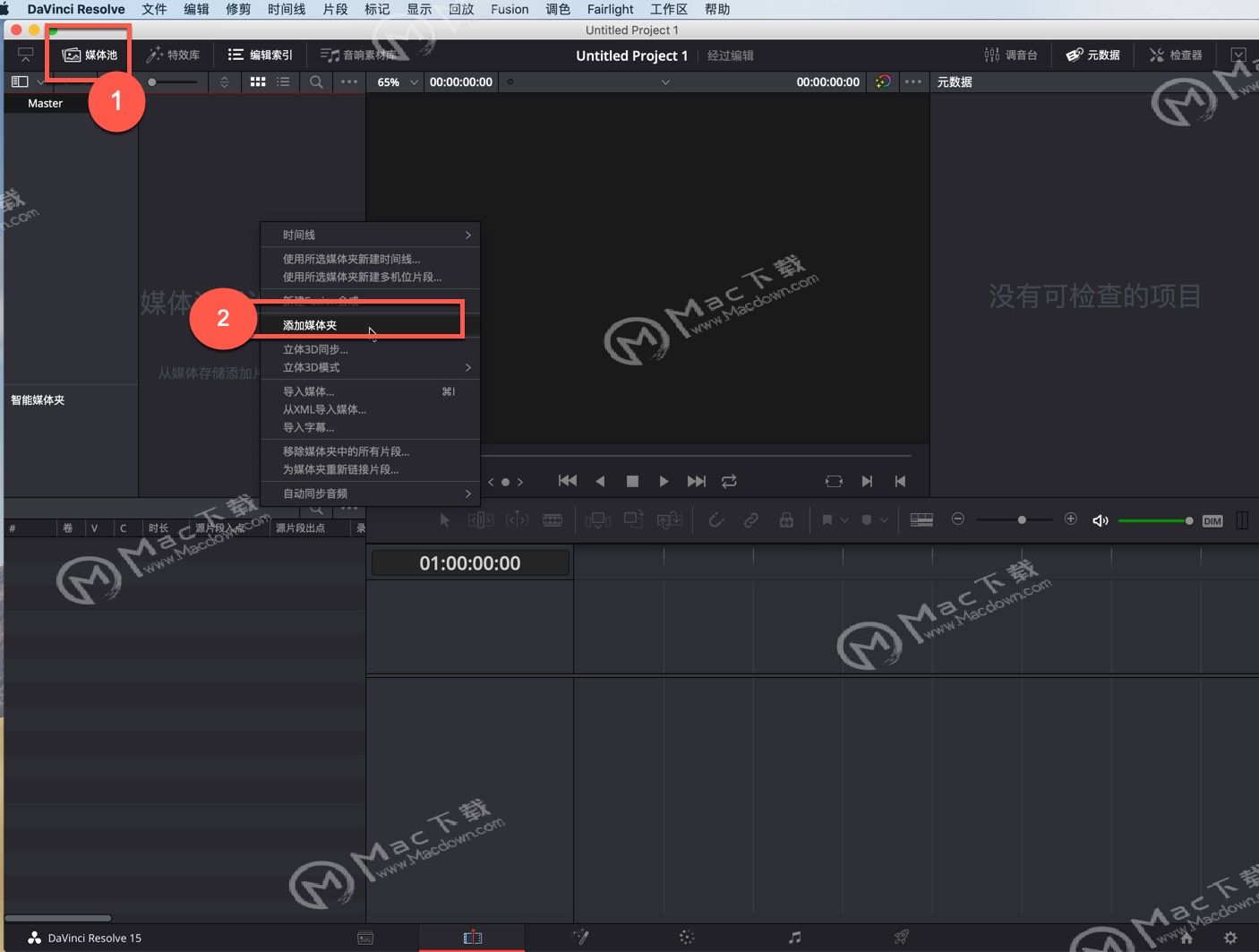Click the go to previous edit icon
The image size is (1259, 952).
pyautogui.click(x=900, y=481)
